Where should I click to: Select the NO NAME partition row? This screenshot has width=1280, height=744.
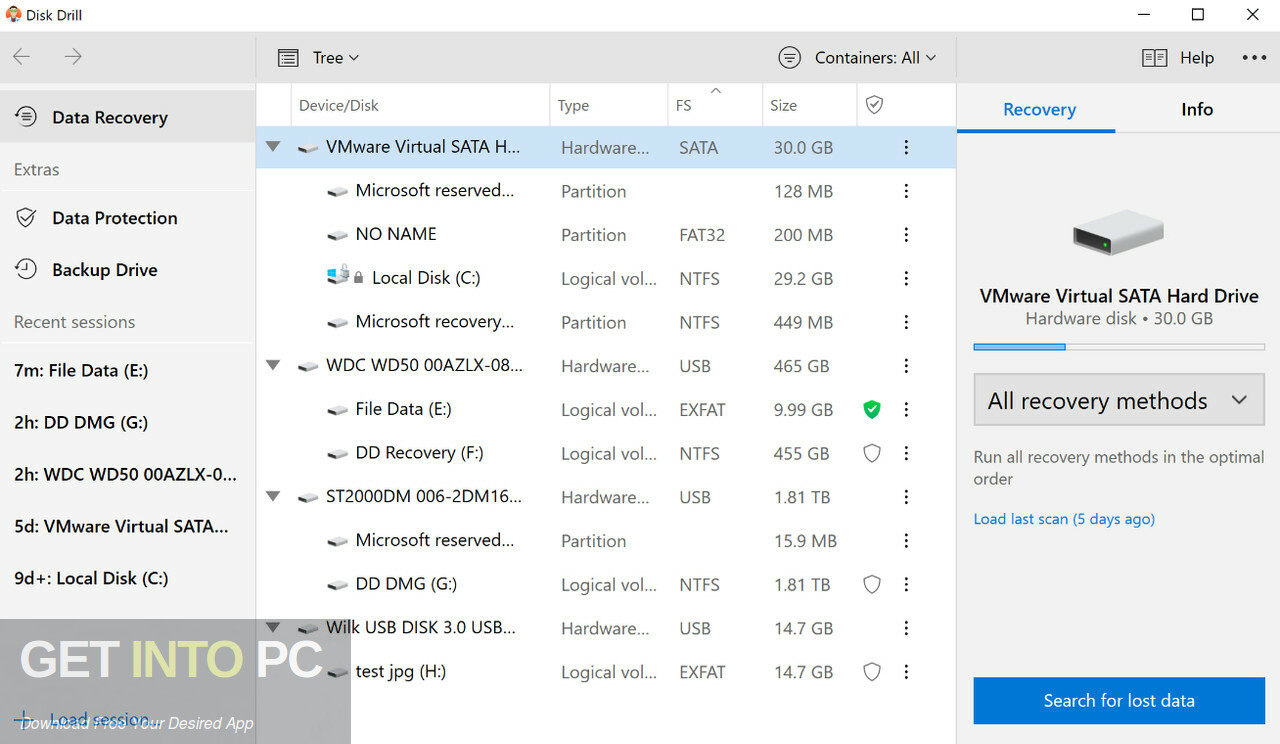coord(606,235)
